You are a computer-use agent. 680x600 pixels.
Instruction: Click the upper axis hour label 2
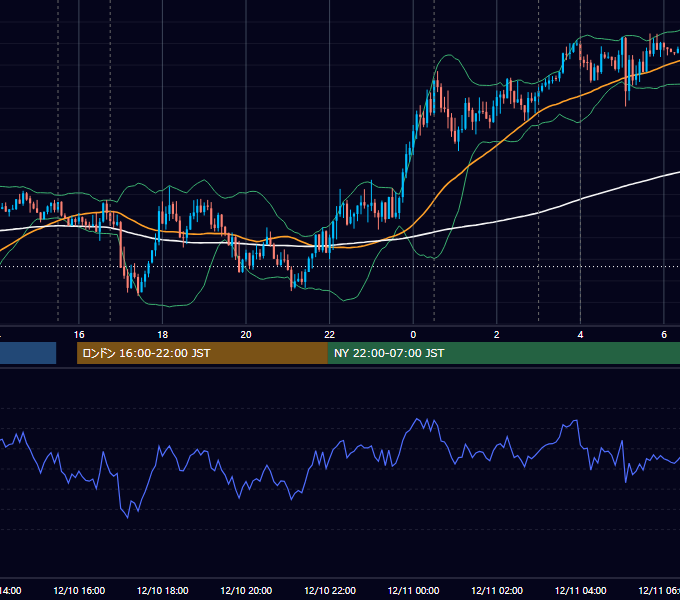pyautogui.click(x=497, y=335)
